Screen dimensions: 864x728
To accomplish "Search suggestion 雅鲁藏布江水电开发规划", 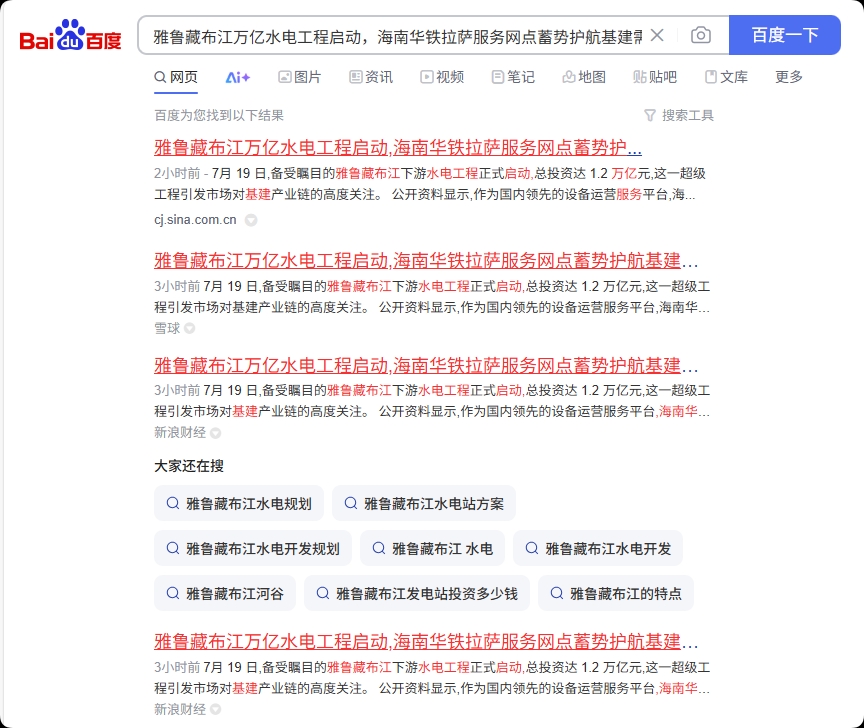I will click(x=253, y=548).
